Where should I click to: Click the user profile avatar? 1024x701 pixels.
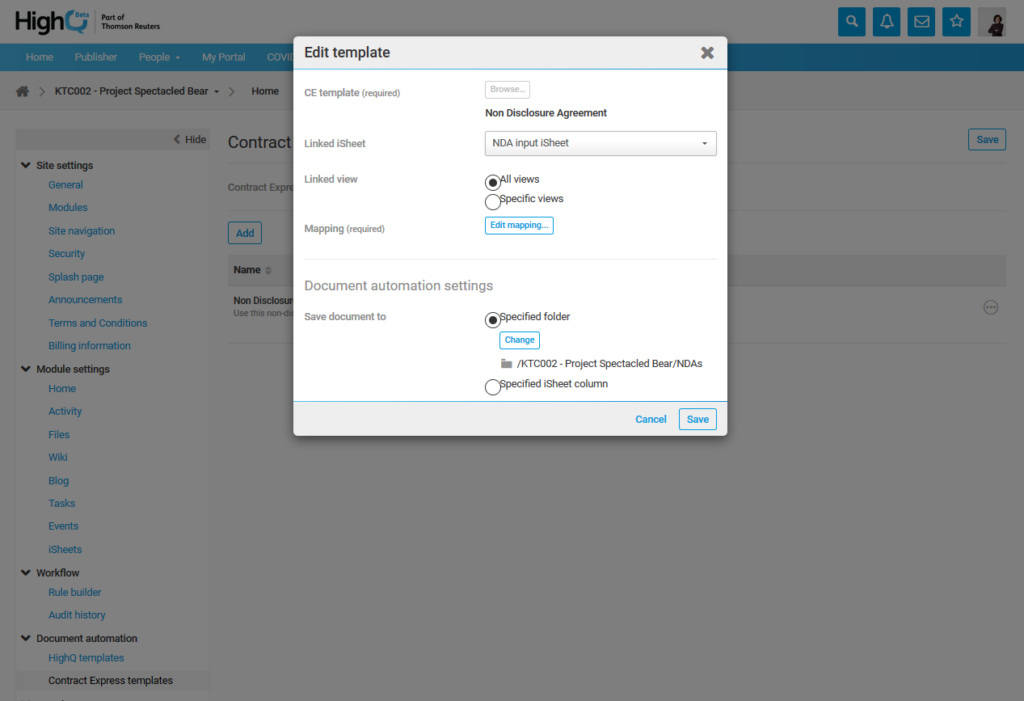click(x=992, y=22)
